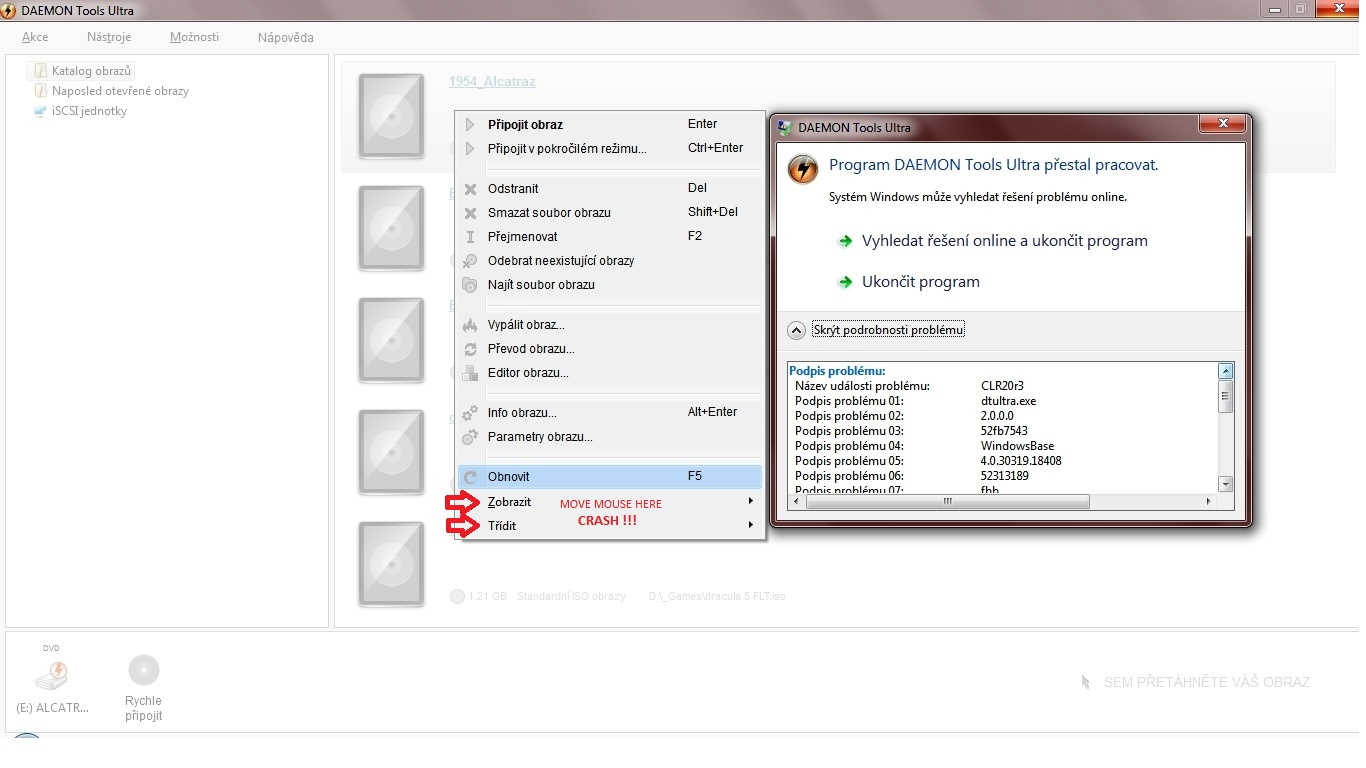Click the Najít soubor obrazu icon
Screen dimensions: 1366x768
click(x=470, y=285)
